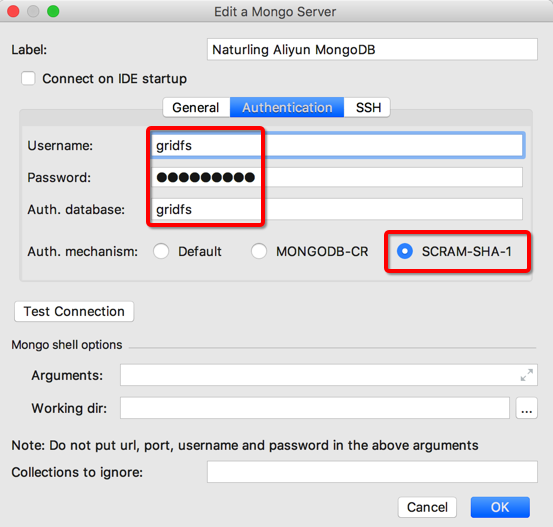
Task: Select SCRAM-SHA-1 auth mechanism radio
Action: tap(405, 252)
